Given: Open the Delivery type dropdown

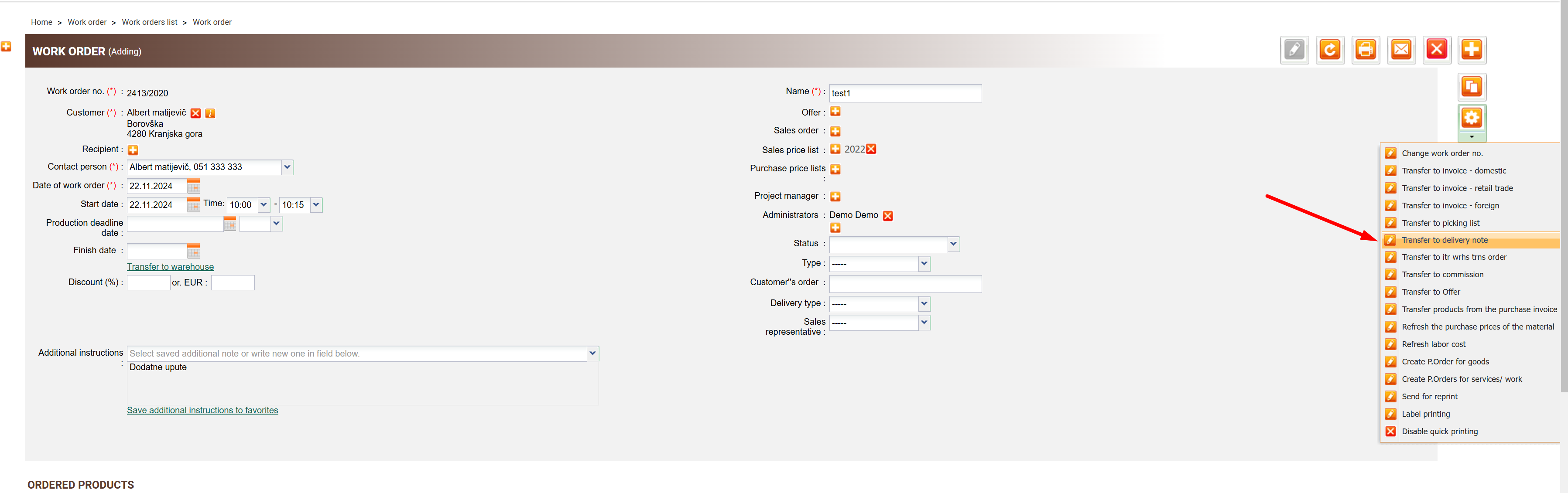Looking at the screenshot, I should coord(924,304).
